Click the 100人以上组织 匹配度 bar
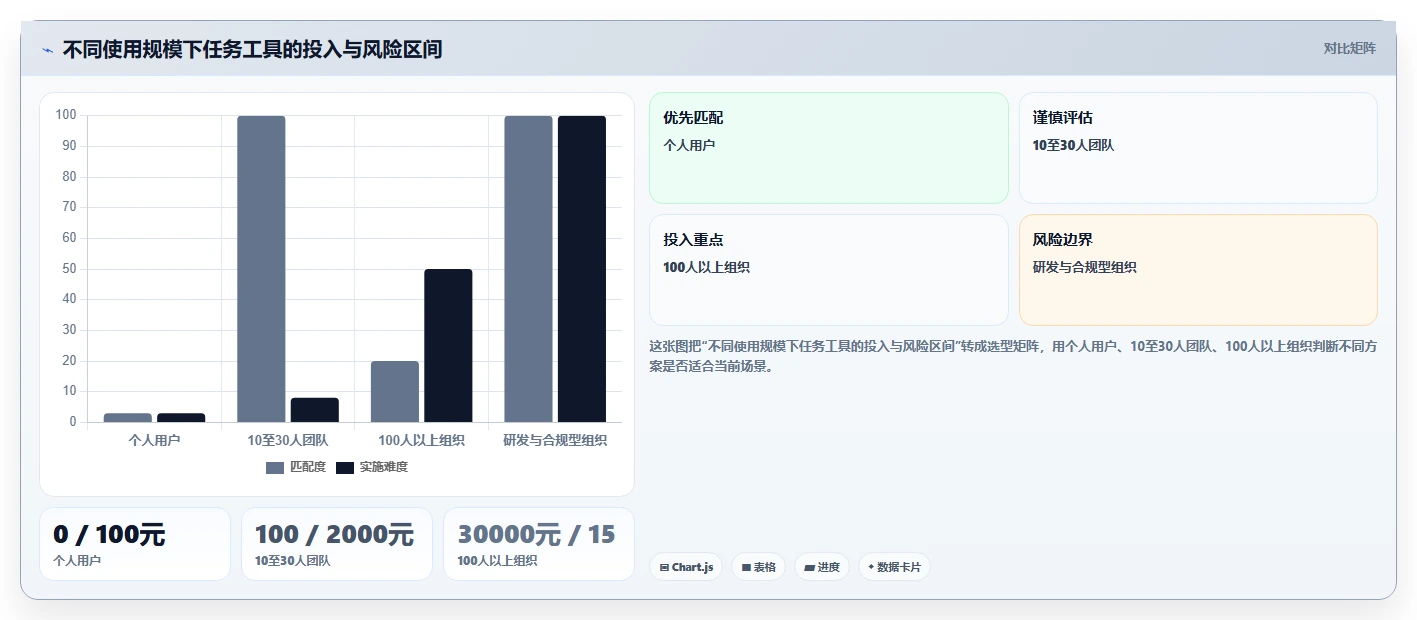Viewport: 1417px width, 620px height. click(x=395, y=392)
